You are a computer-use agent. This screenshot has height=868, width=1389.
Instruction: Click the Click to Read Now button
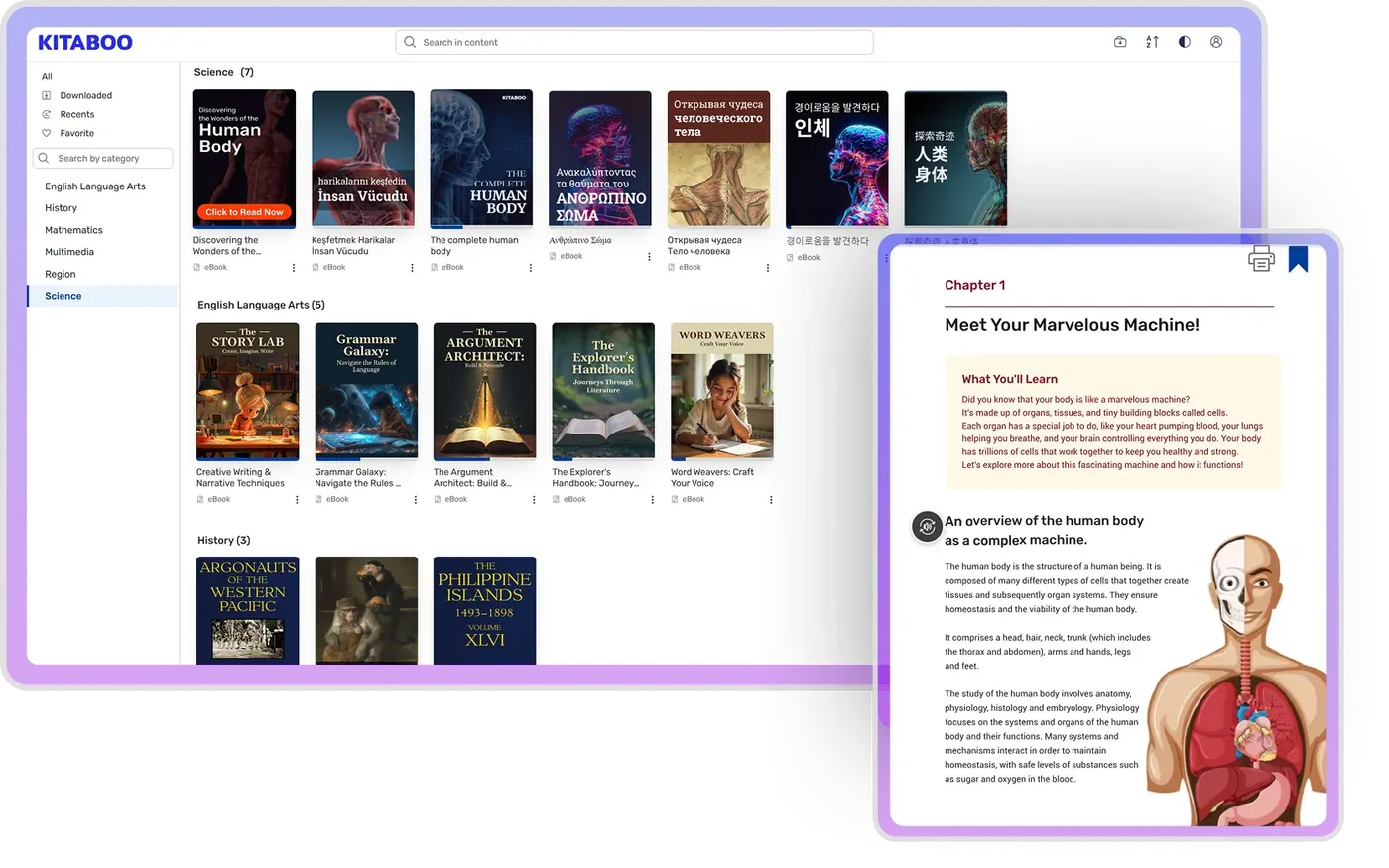[244, 212]
